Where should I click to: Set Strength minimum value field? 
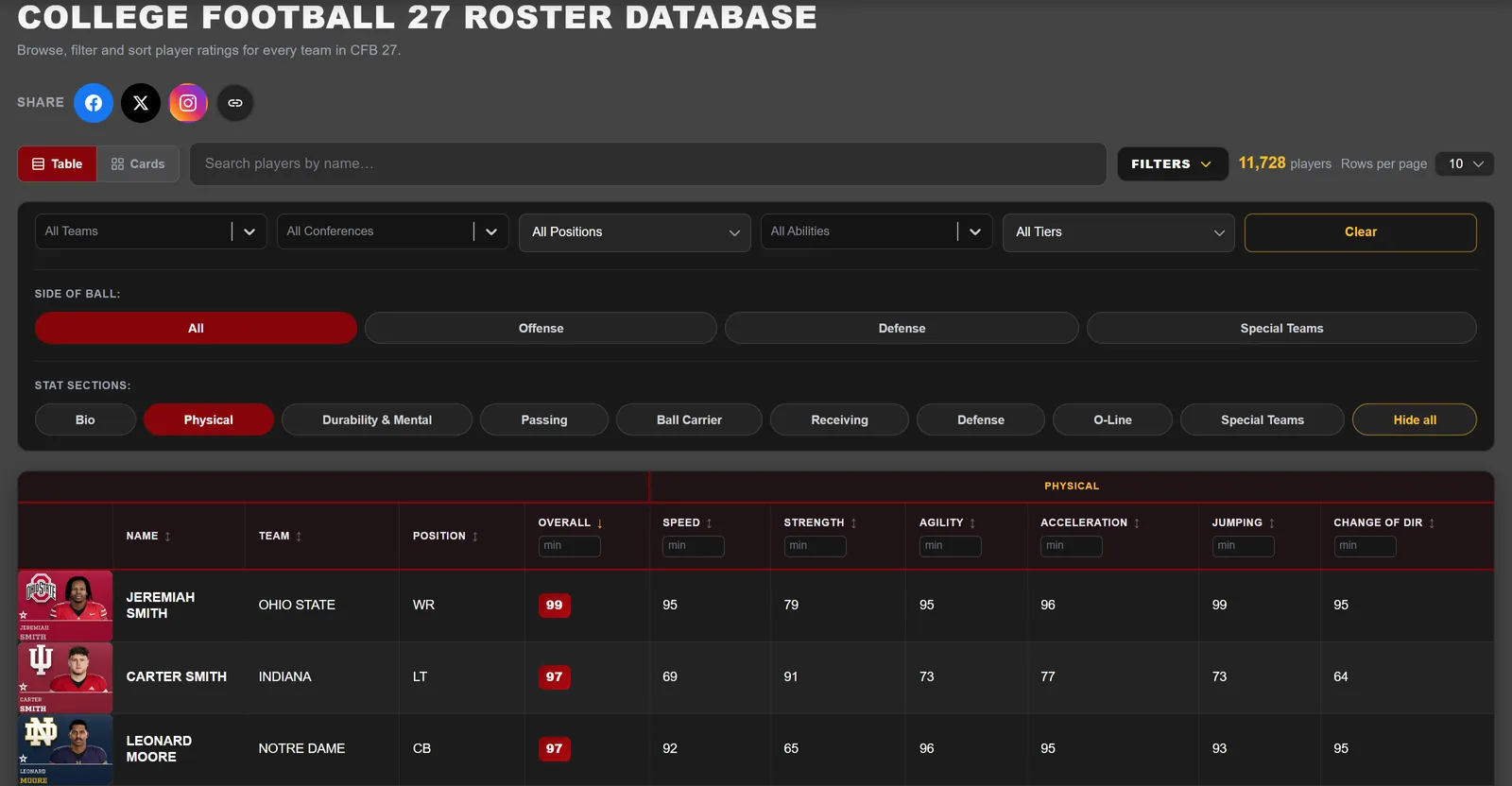click(x=815, y=546)
